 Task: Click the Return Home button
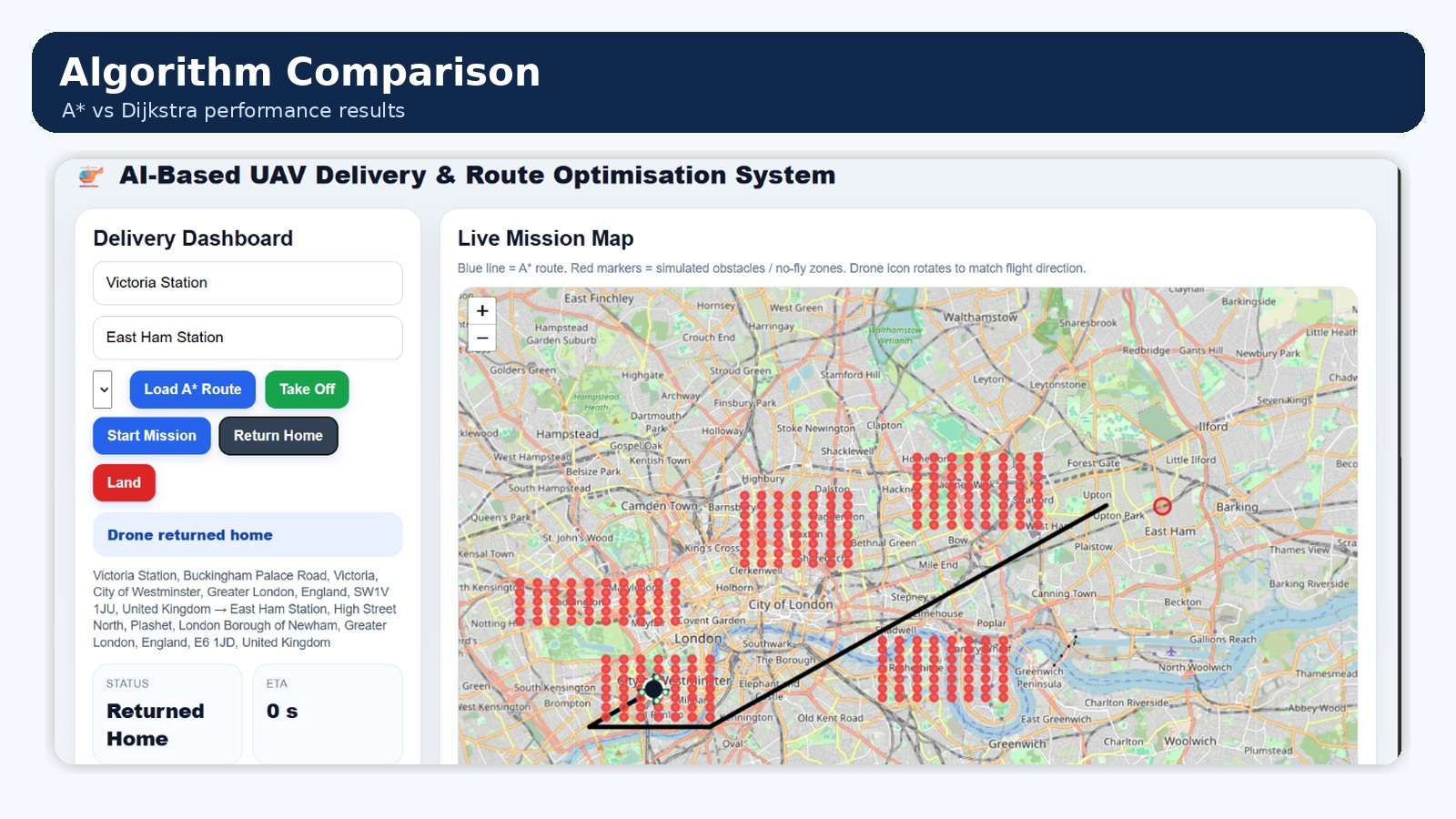[278, 436]
